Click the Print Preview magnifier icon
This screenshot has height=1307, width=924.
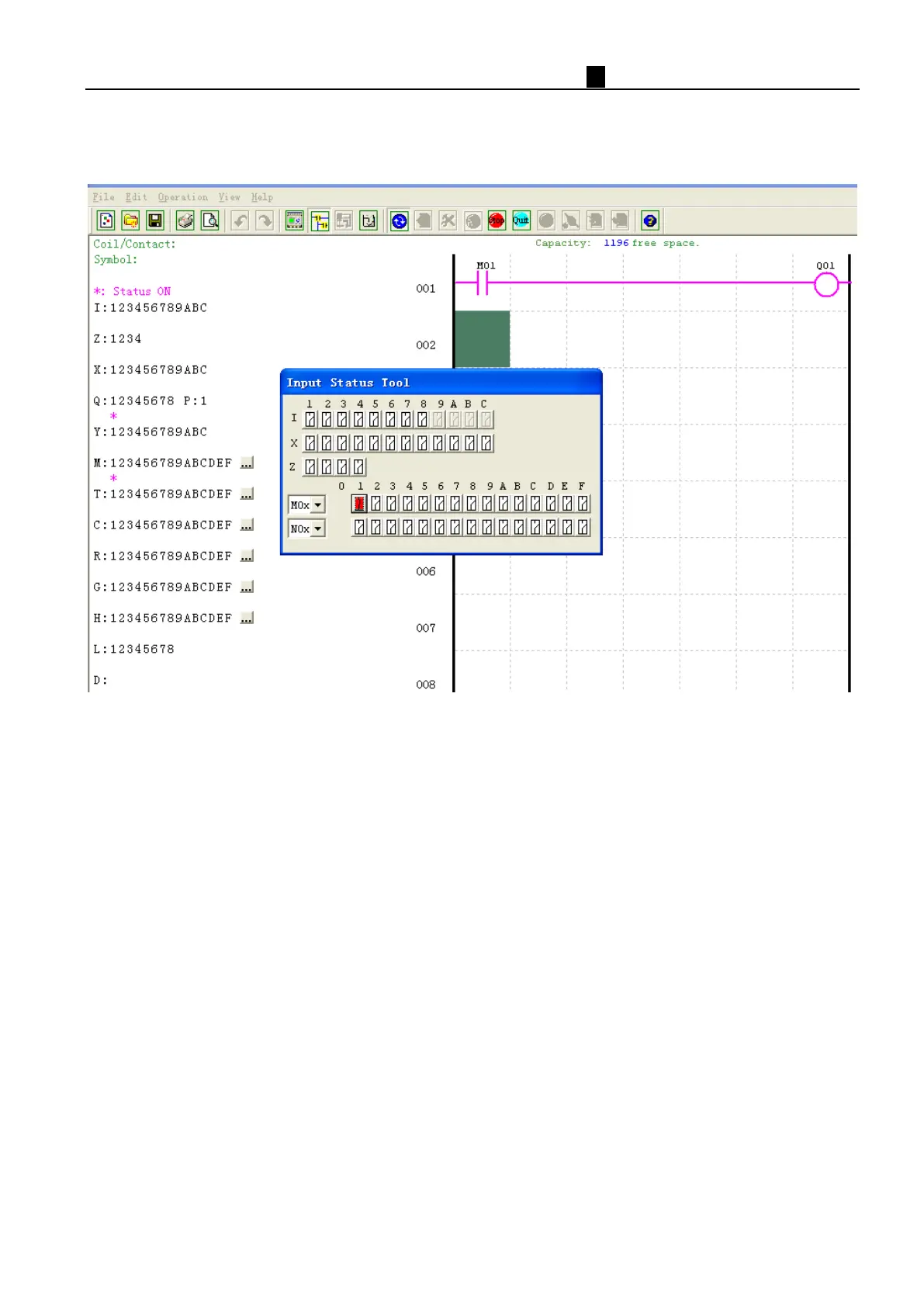(x=210, y=221)
